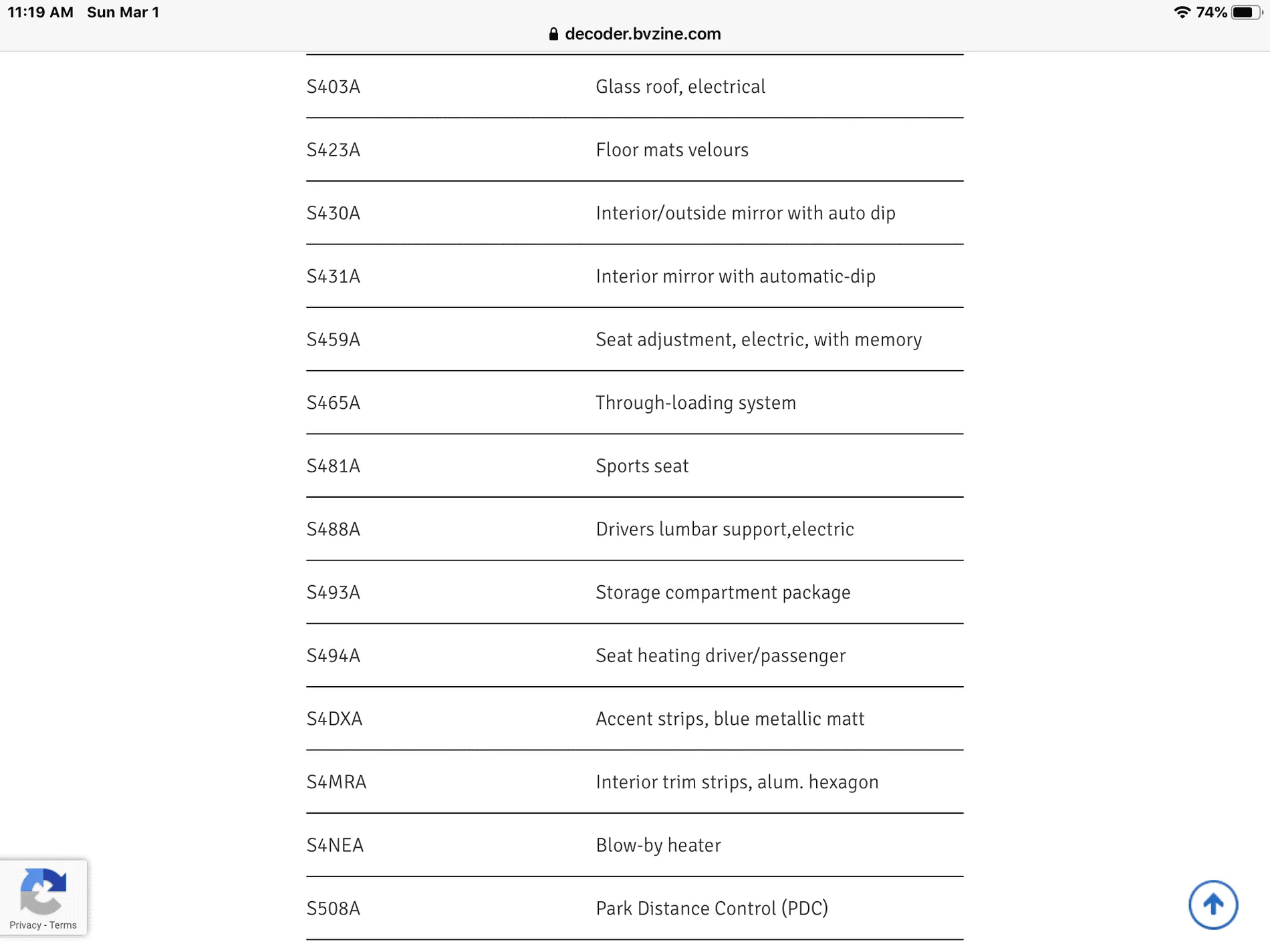The height and width of the screenshot is (952, 1270).
Task: Select Glass roof, electrical description
Action: pos(680,87)
